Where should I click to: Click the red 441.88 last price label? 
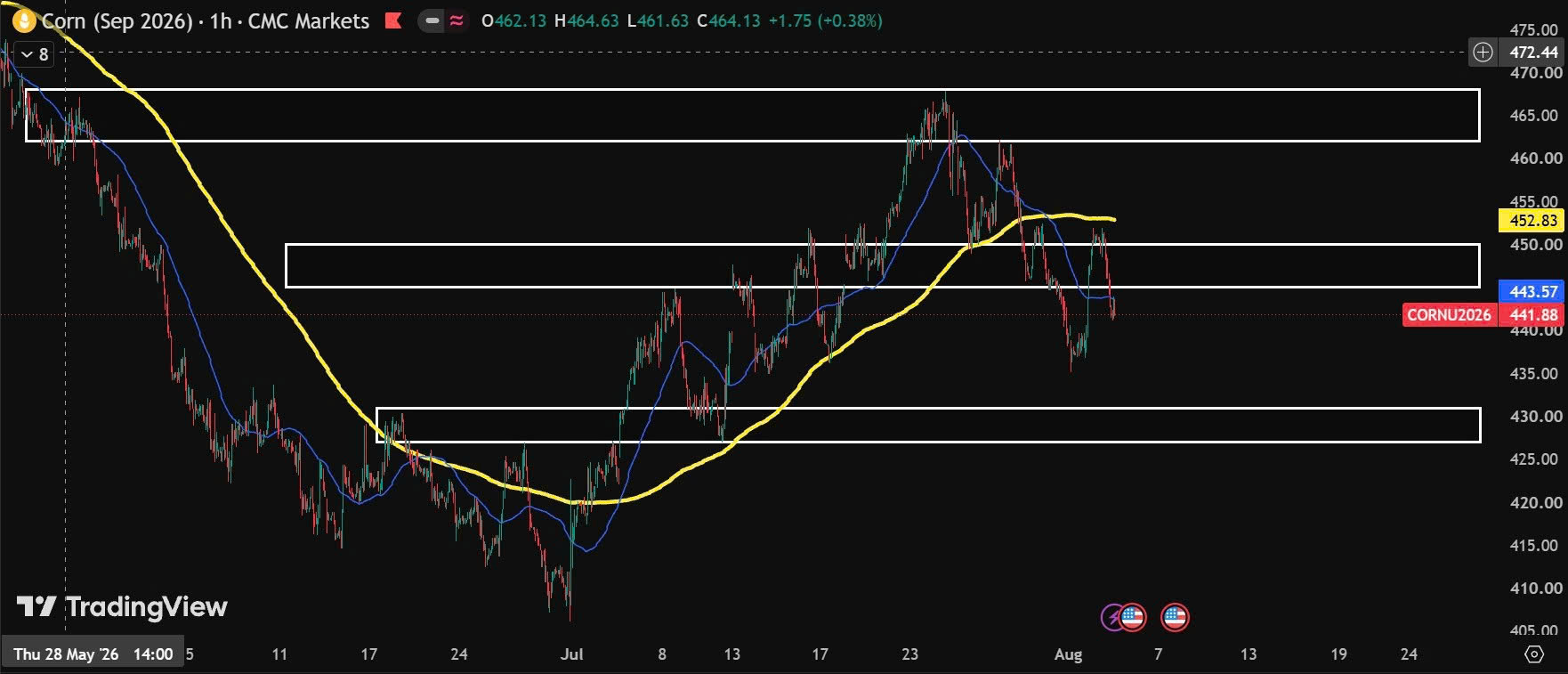tap(1533, 314)
